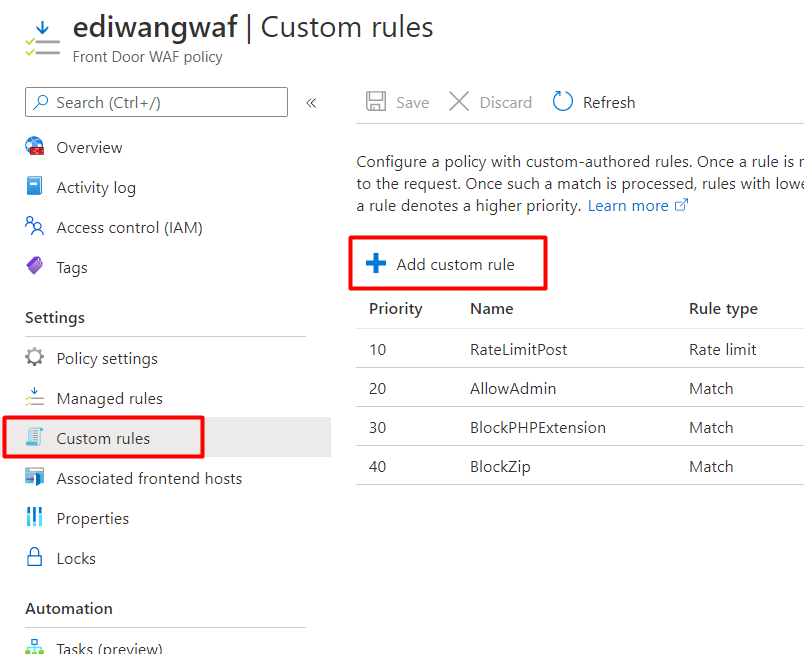Click the Activity log book icon
The width and height of the screenshot is (804, 654).
[34, 186]
